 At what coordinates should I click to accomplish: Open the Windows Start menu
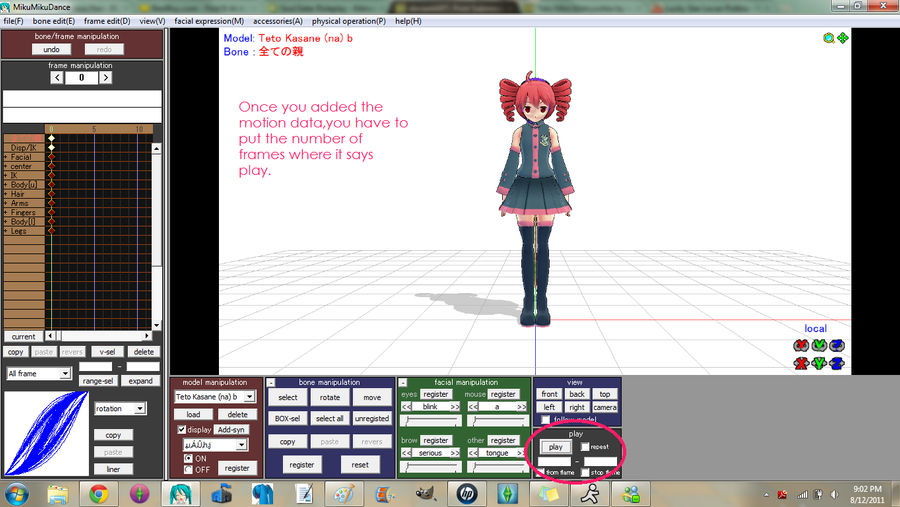(16, 494)
